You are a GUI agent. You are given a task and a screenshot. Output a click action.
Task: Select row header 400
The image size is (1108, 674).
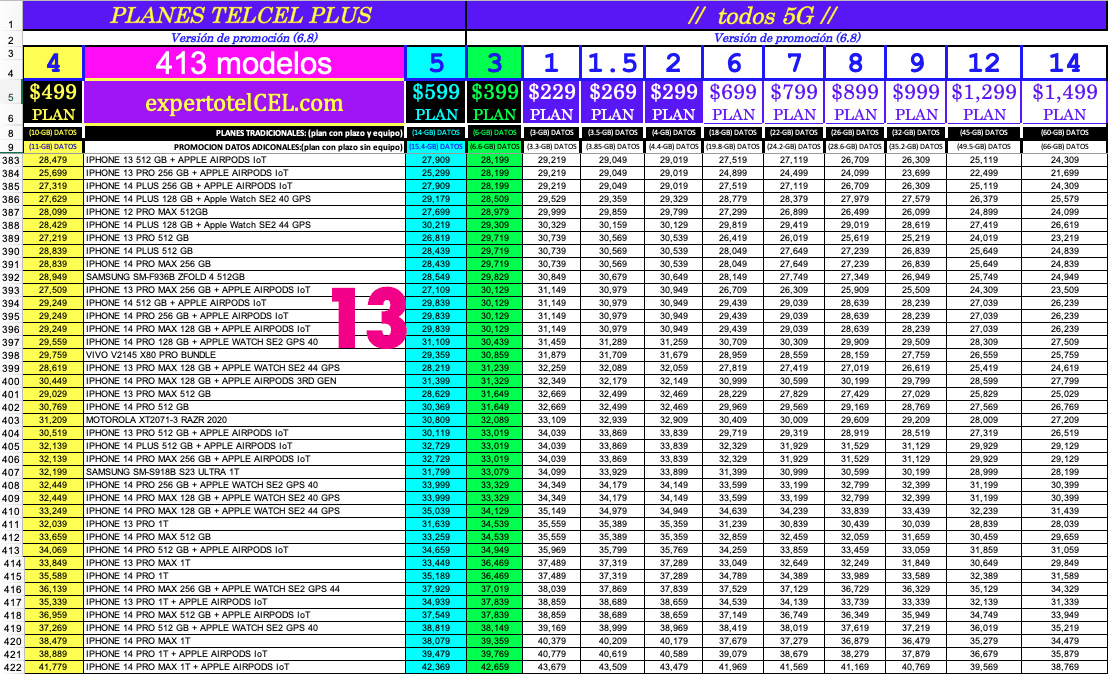pos(11,382)
